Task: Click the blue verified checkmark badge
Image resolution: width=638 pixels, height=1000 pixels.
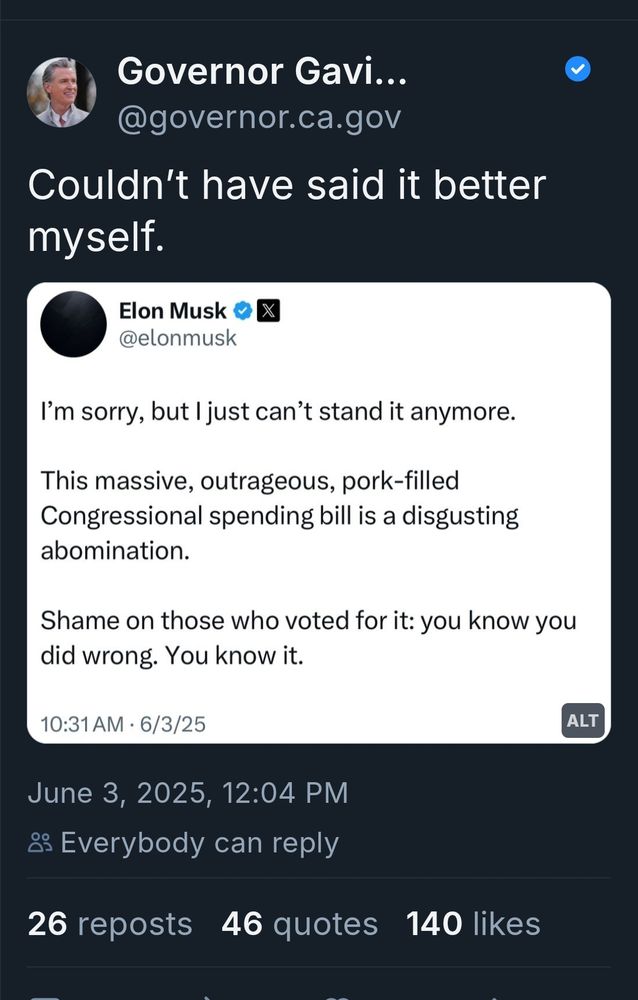Action: tap(577, 70)
